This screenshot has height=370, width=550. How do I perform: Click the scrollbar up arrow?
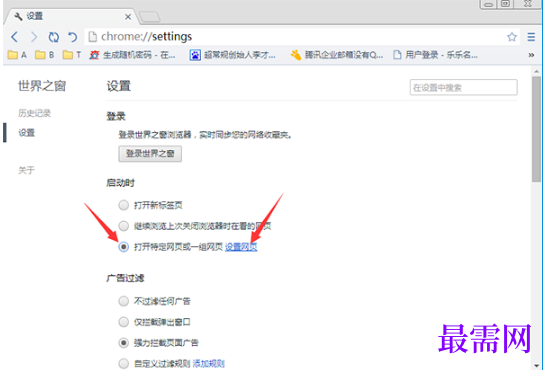[536, 72]
